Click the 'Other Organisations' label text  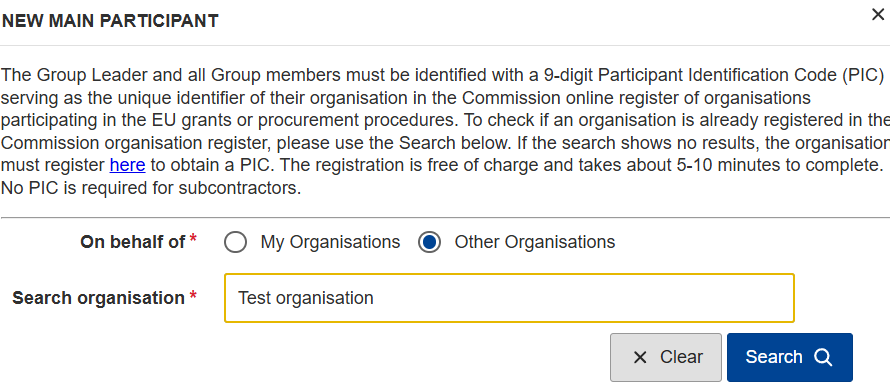point(535,242)
